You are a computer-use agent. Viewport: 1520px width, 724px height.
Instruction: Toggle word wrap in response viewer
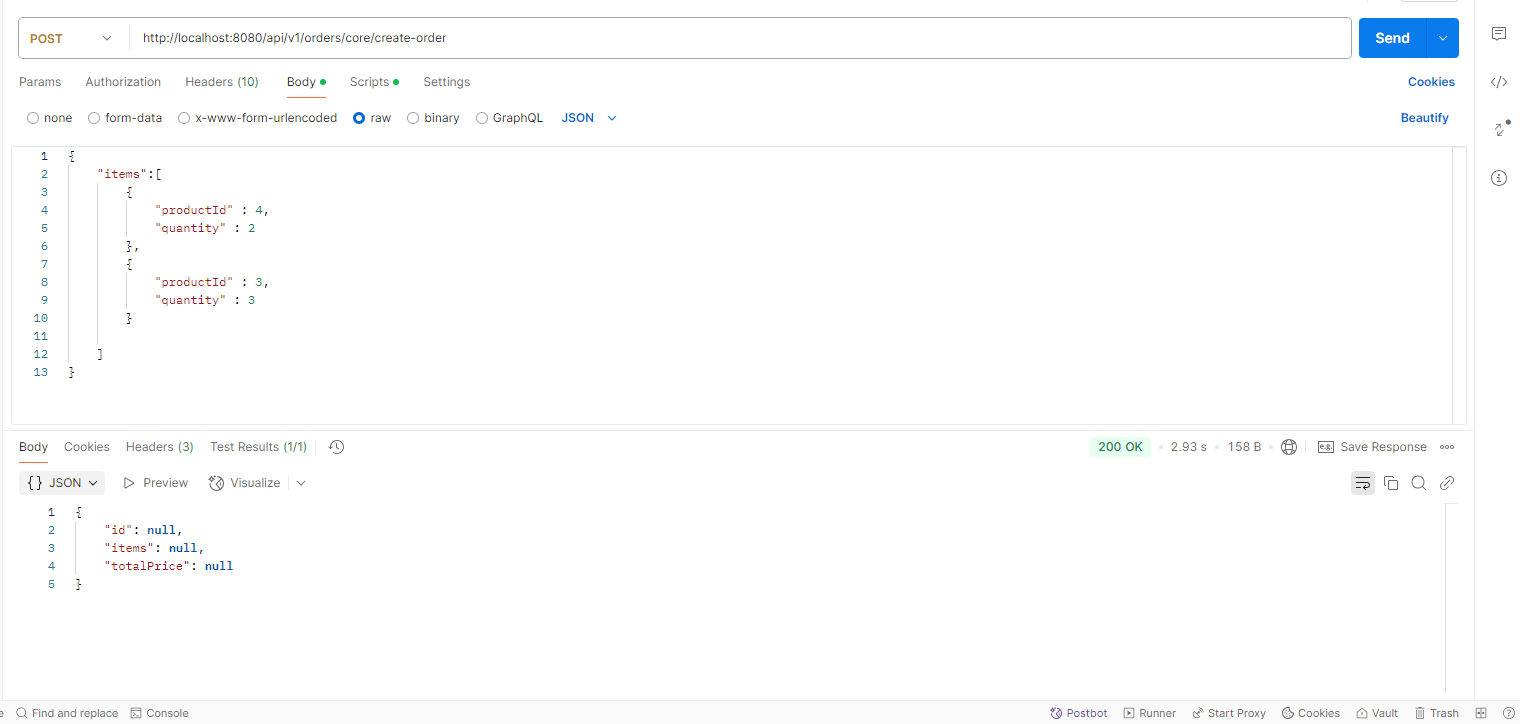1362,483
